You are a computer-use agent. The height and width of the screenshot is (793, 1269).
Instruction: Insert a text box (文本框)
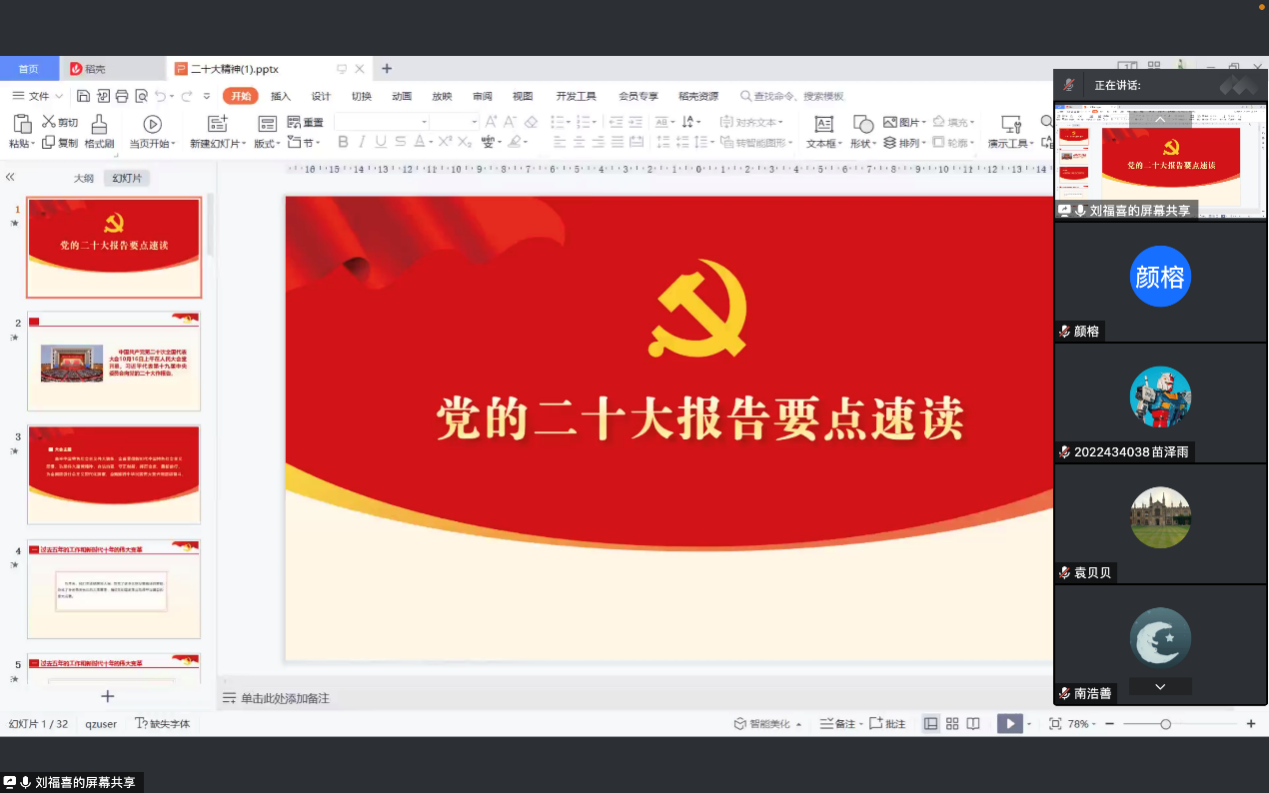tap(823, 124)
